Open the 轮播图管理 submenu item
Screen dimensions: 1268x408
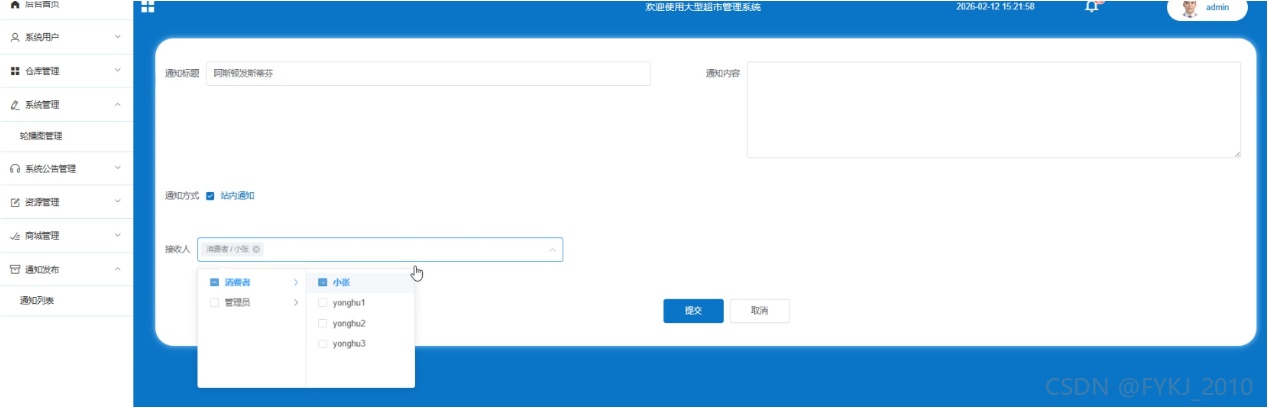point(66,136)
